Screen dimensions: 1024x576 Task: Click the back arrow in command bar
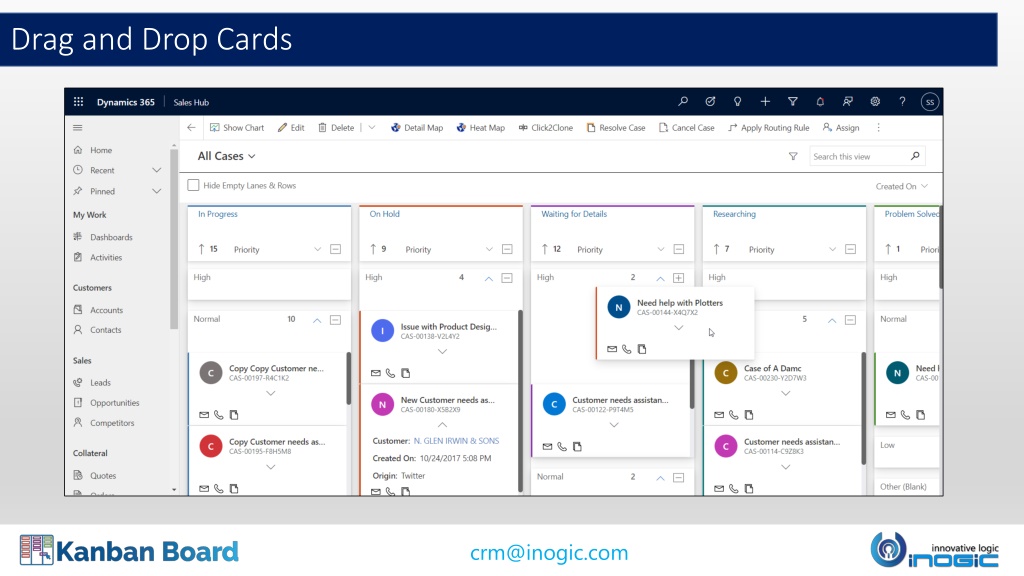tap(191, 128)
